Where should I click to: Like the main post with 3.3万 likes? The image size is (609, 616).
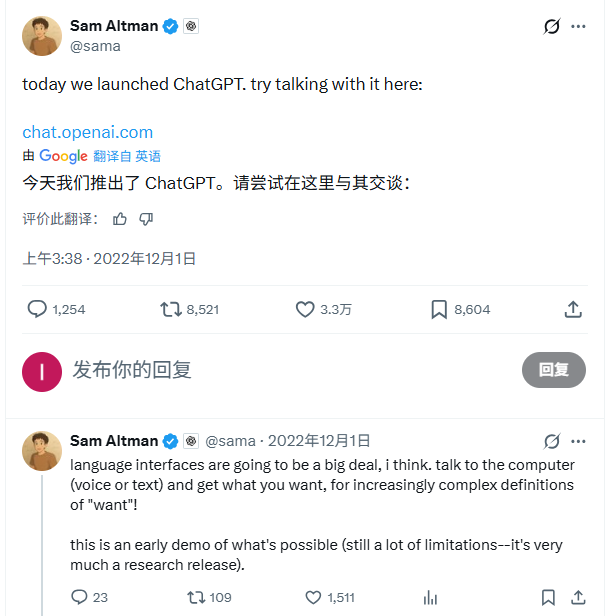(305, 309)
